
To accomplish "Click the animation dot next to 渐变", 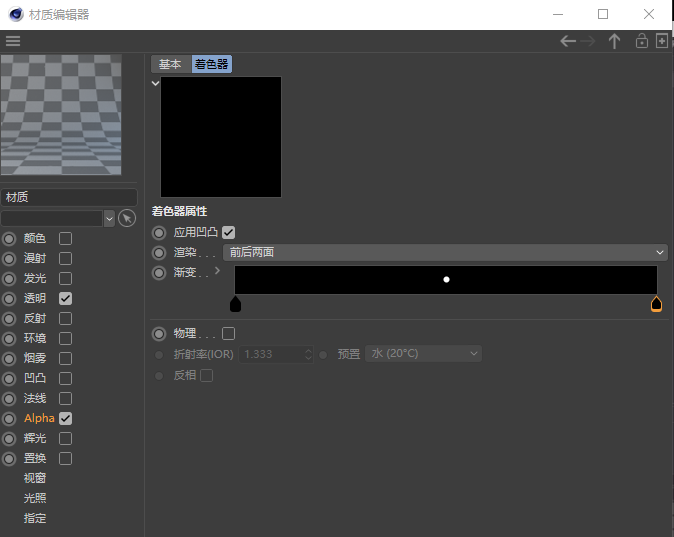I will pos(159,273).
